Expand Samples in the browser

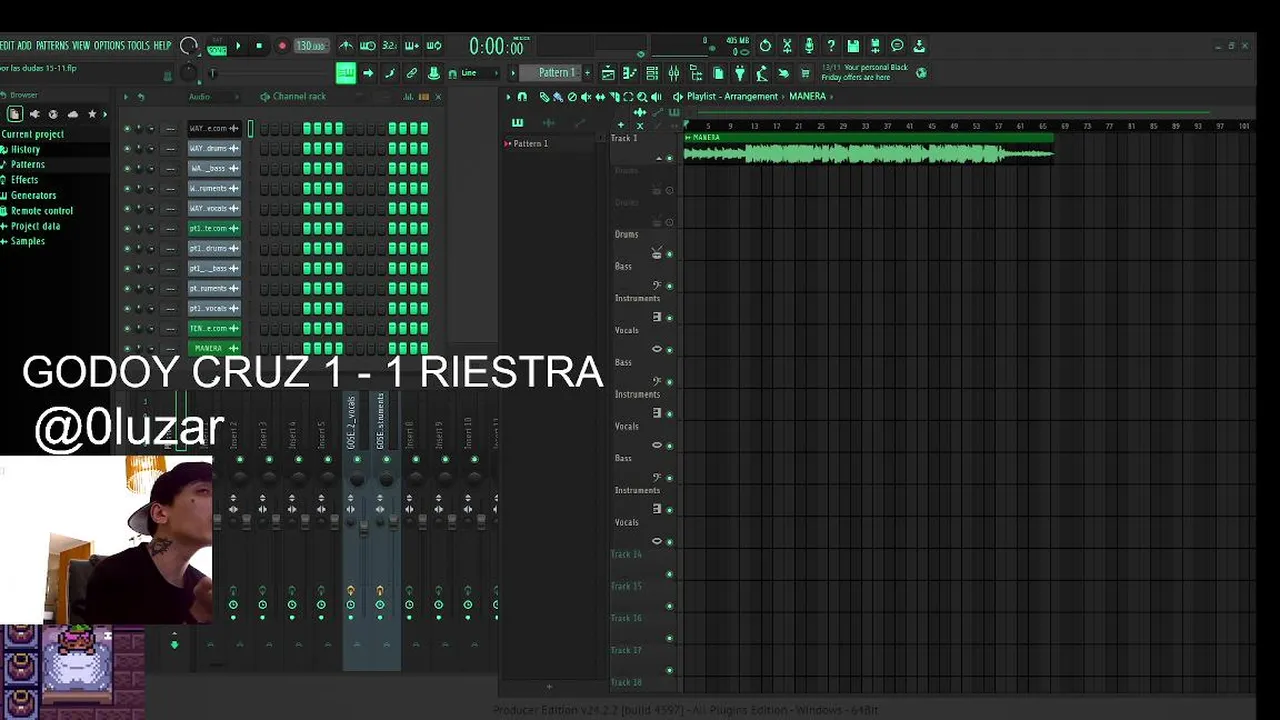[28, 241]
